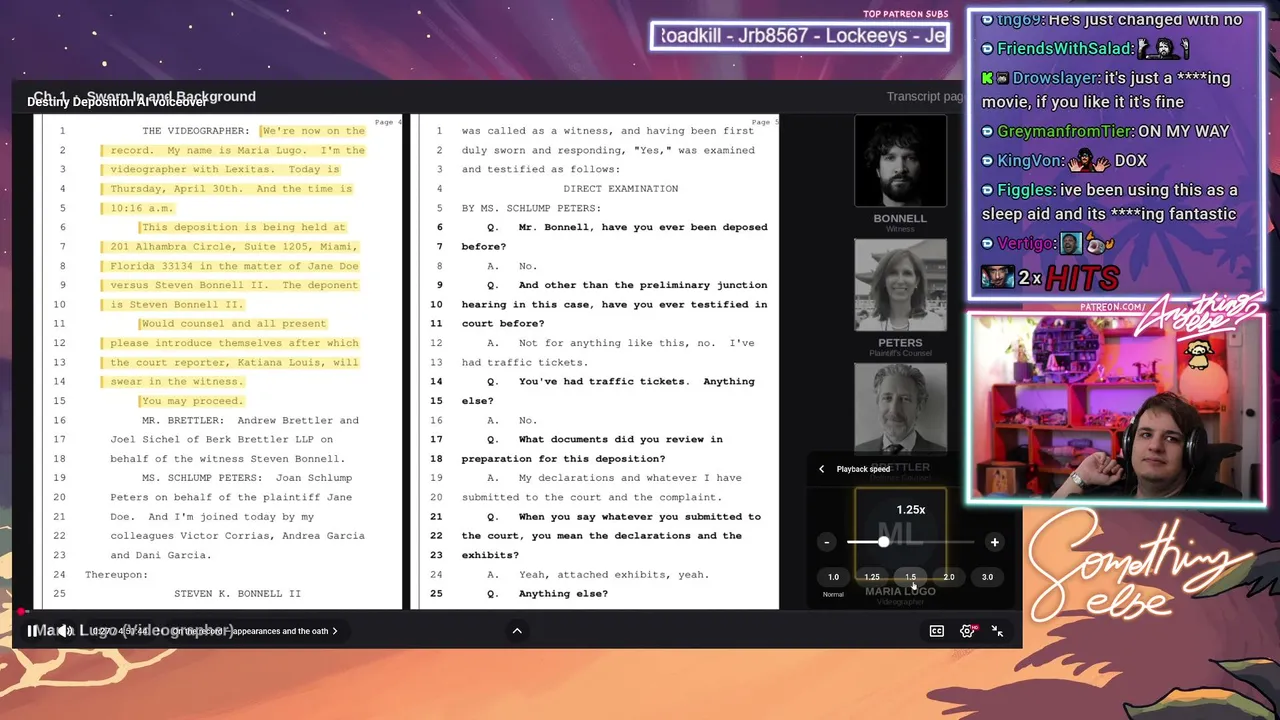
Task: Click question 'Anything else?' on line 25
Action: click(563, 594)
